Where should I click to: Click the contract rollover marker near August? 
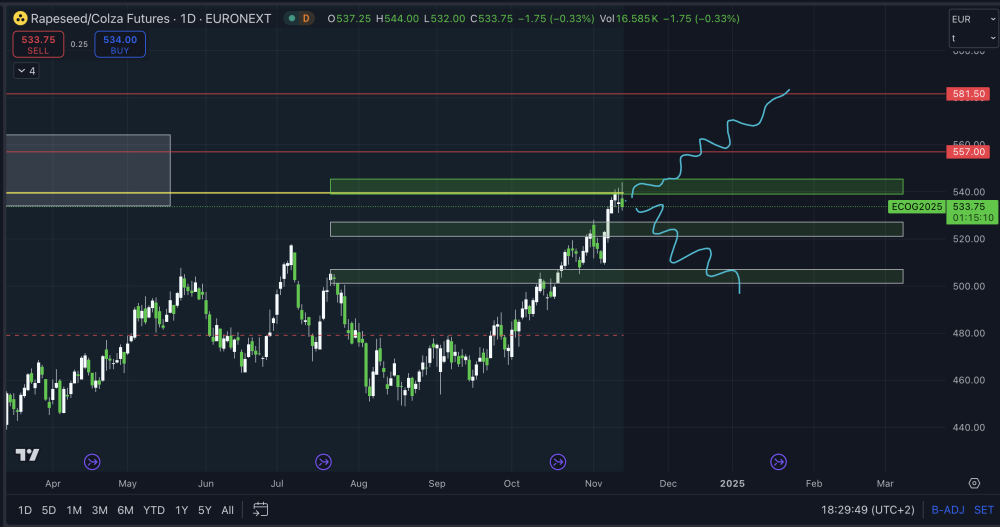tap(323, 461)
